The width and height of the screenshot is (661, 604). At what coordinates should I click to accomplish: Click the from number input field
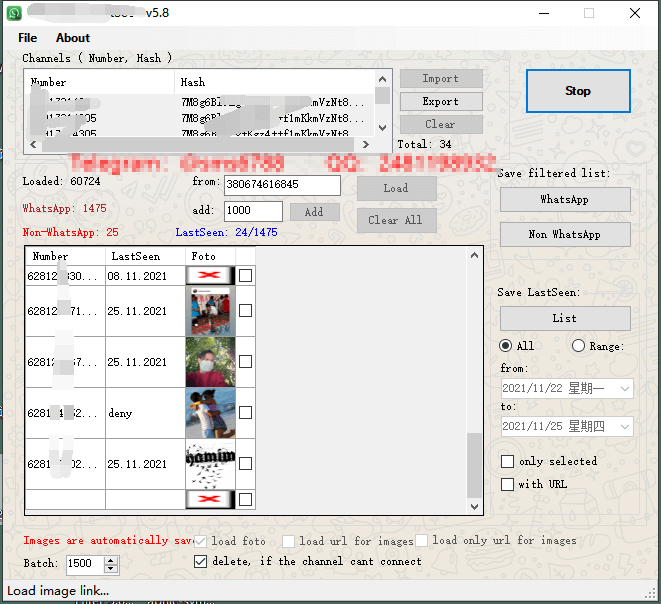click(282, 185)
